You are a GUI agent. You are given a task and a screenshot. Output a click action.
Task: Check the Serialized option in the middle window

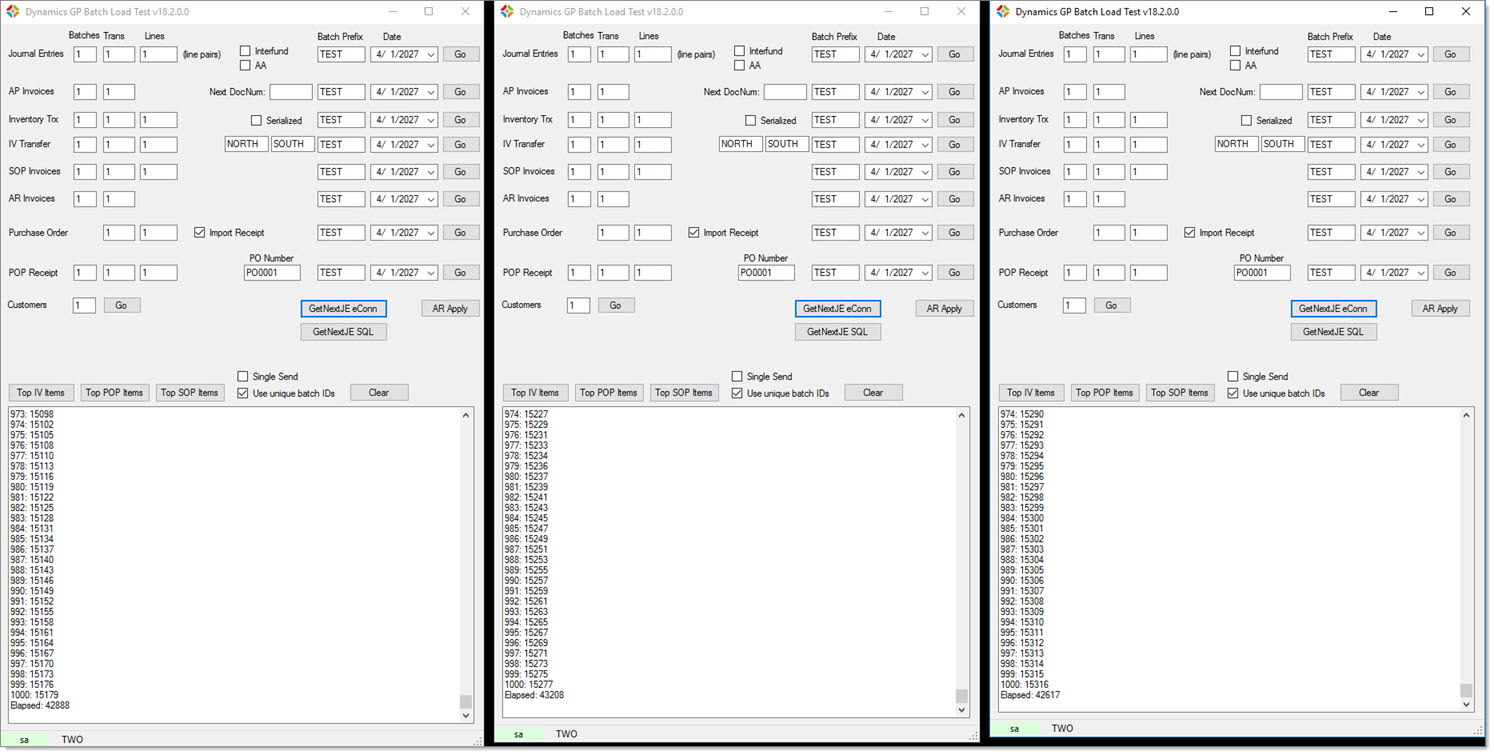click(751, 121)
